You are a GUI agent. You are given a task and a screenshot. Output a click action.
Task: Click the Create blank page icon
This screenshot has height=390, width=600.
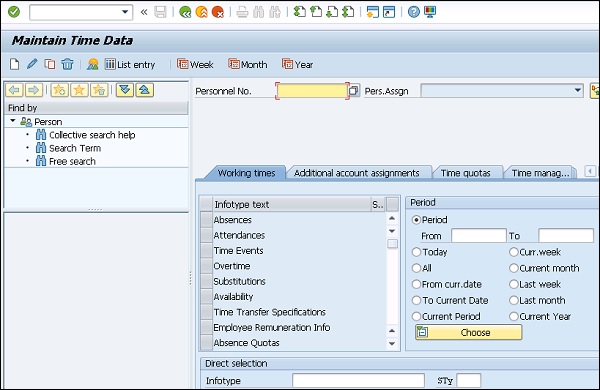[x=15, y=64]
